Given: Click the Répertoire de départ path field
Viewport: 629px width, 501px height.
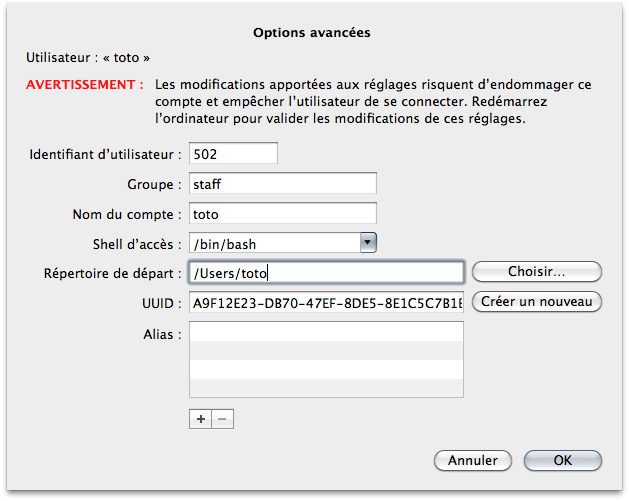Looking at the screenshot, I should pyautogui.click(x=325, y=272).
